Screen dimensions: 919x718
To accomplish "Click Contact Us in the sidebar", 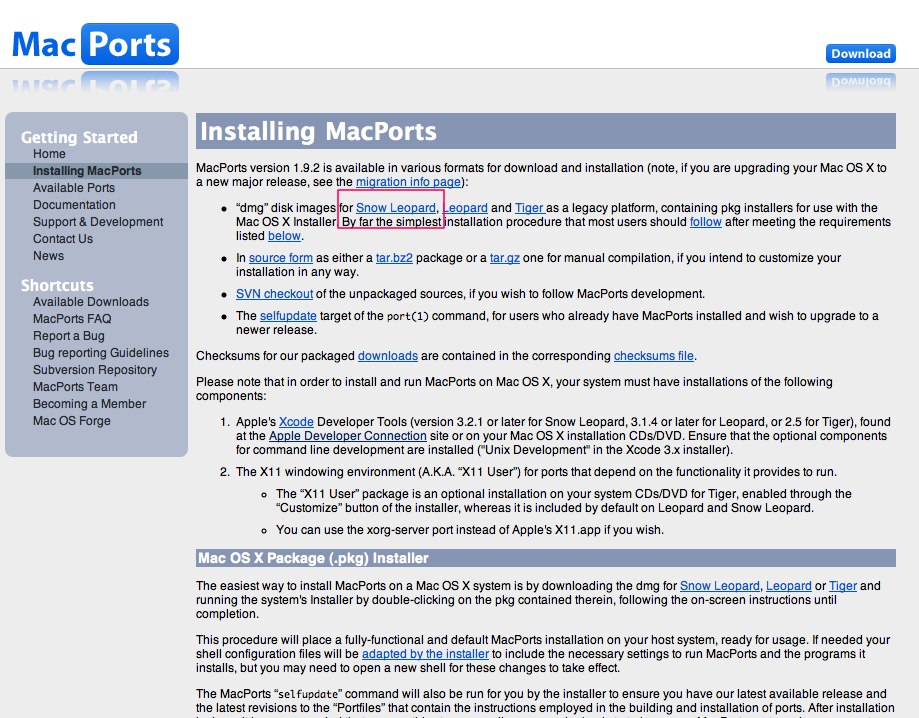I will pos(63,239).
